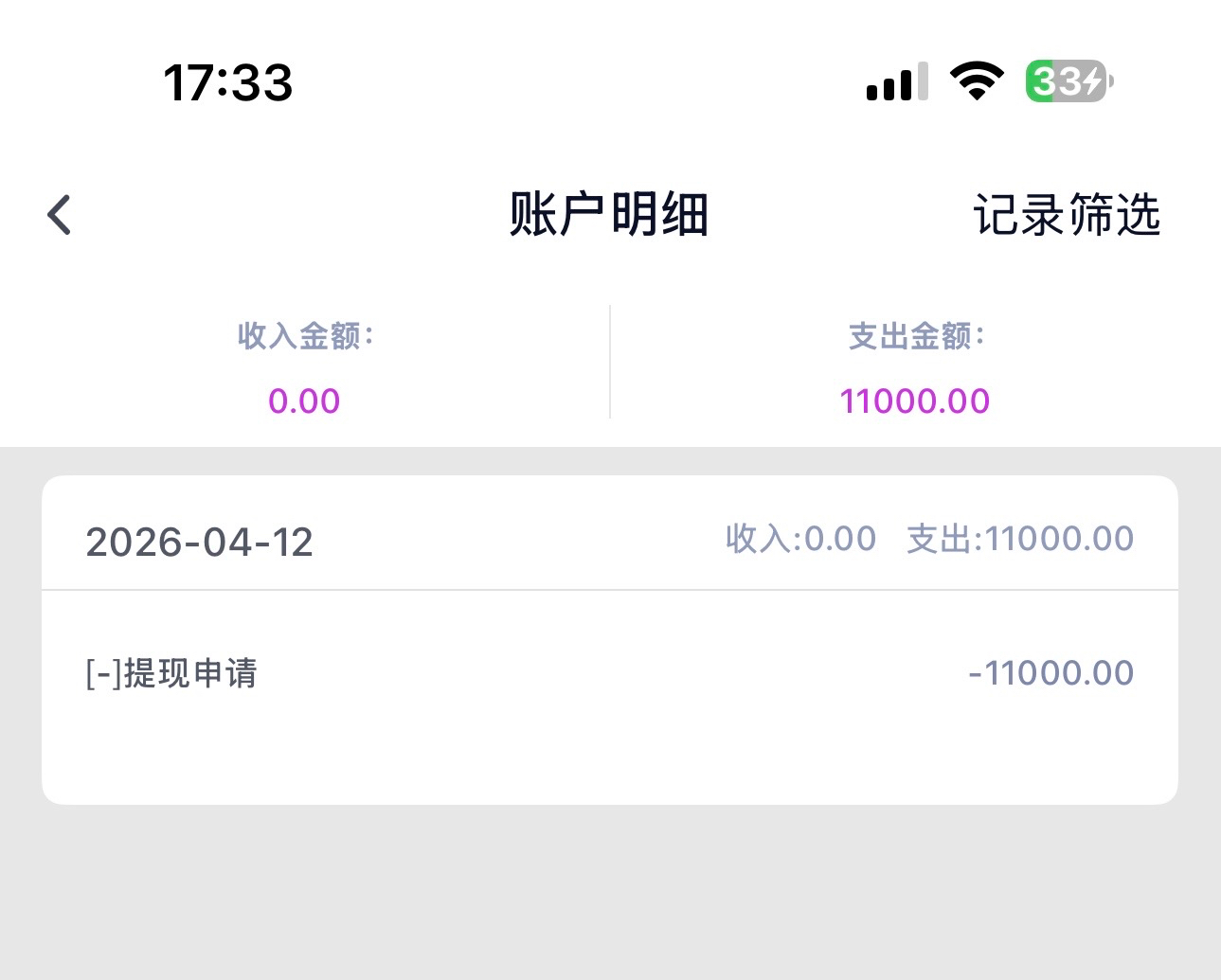This screenshot has width=1221, height=980.
Task: Tap the Wi-Fi status icon
Action: coord(977,81)
